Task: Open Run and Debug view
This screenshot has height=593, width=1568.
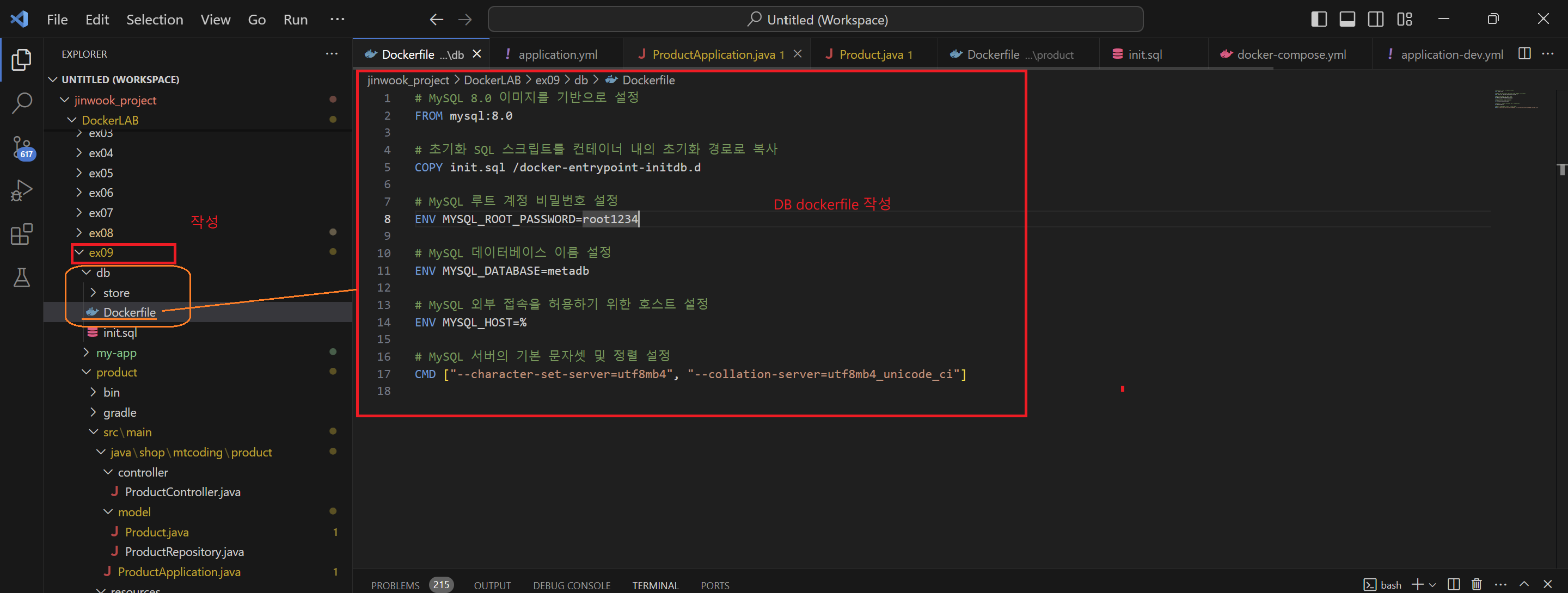Action: click(x=22, y=190)
